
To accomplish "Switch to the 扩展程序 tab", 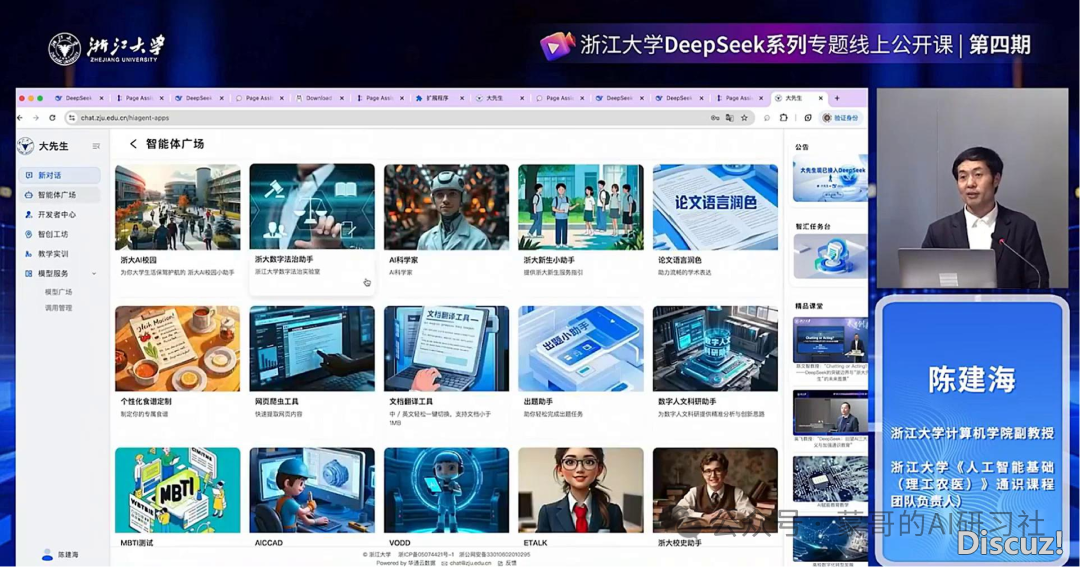I will [437, 99].
